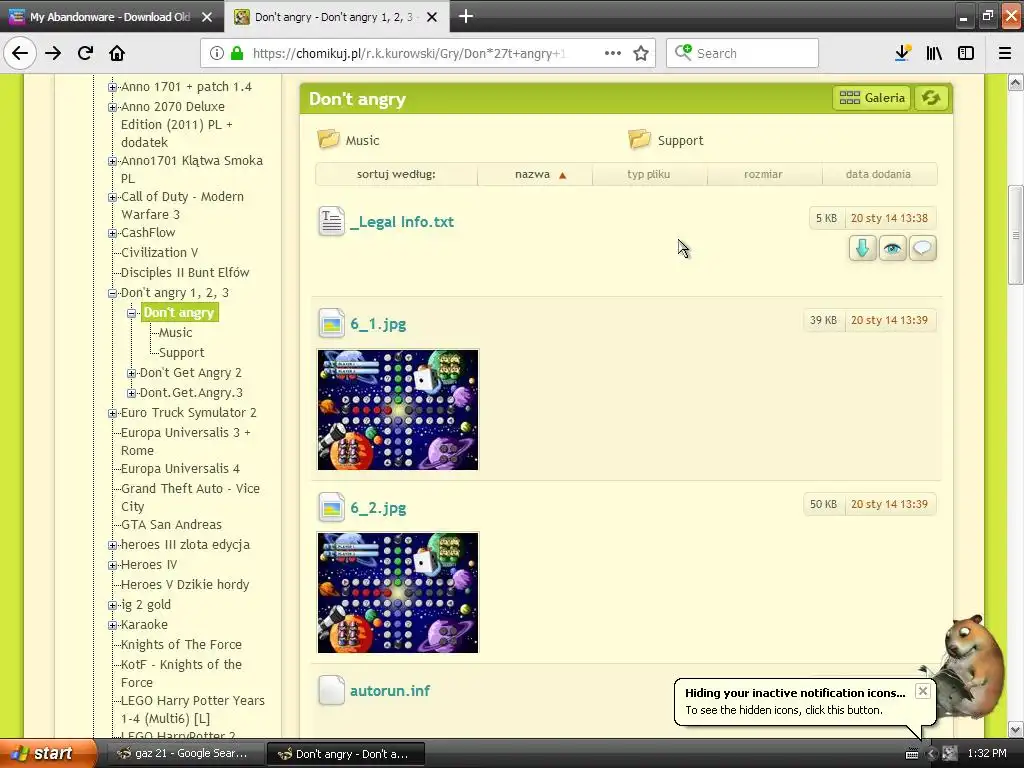Screen dimensions: 1024x768
Task: Close the My Abandonware tab
Action: pyautogui.click(x=207, y=17)
